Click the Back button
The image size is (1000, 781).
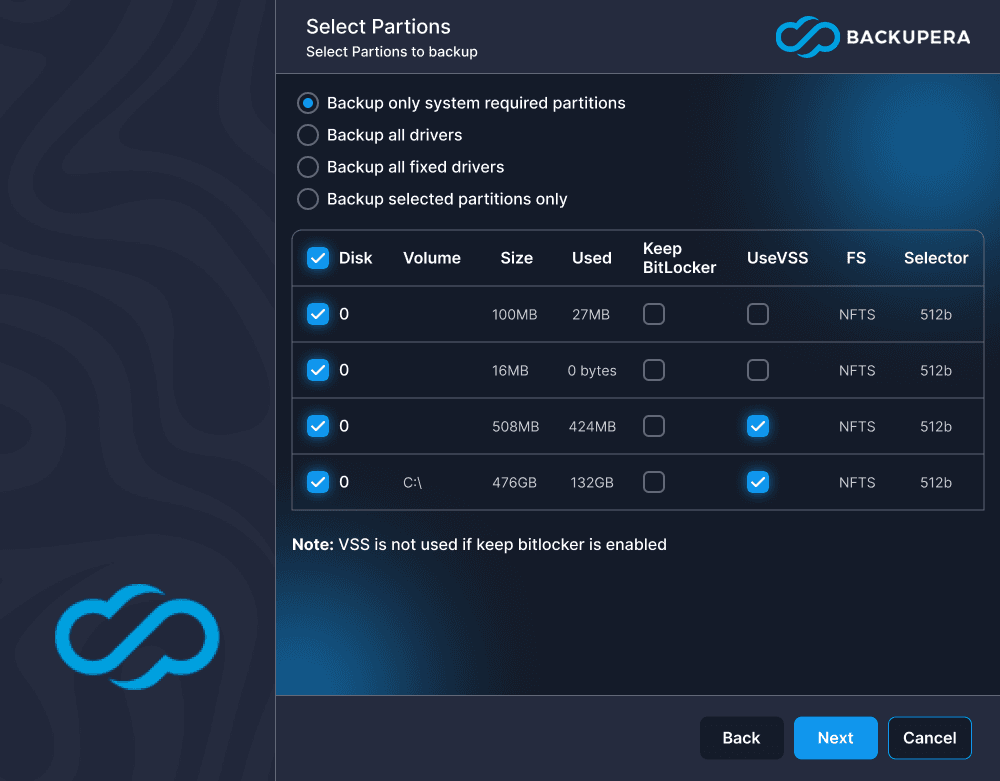(741, 737)
